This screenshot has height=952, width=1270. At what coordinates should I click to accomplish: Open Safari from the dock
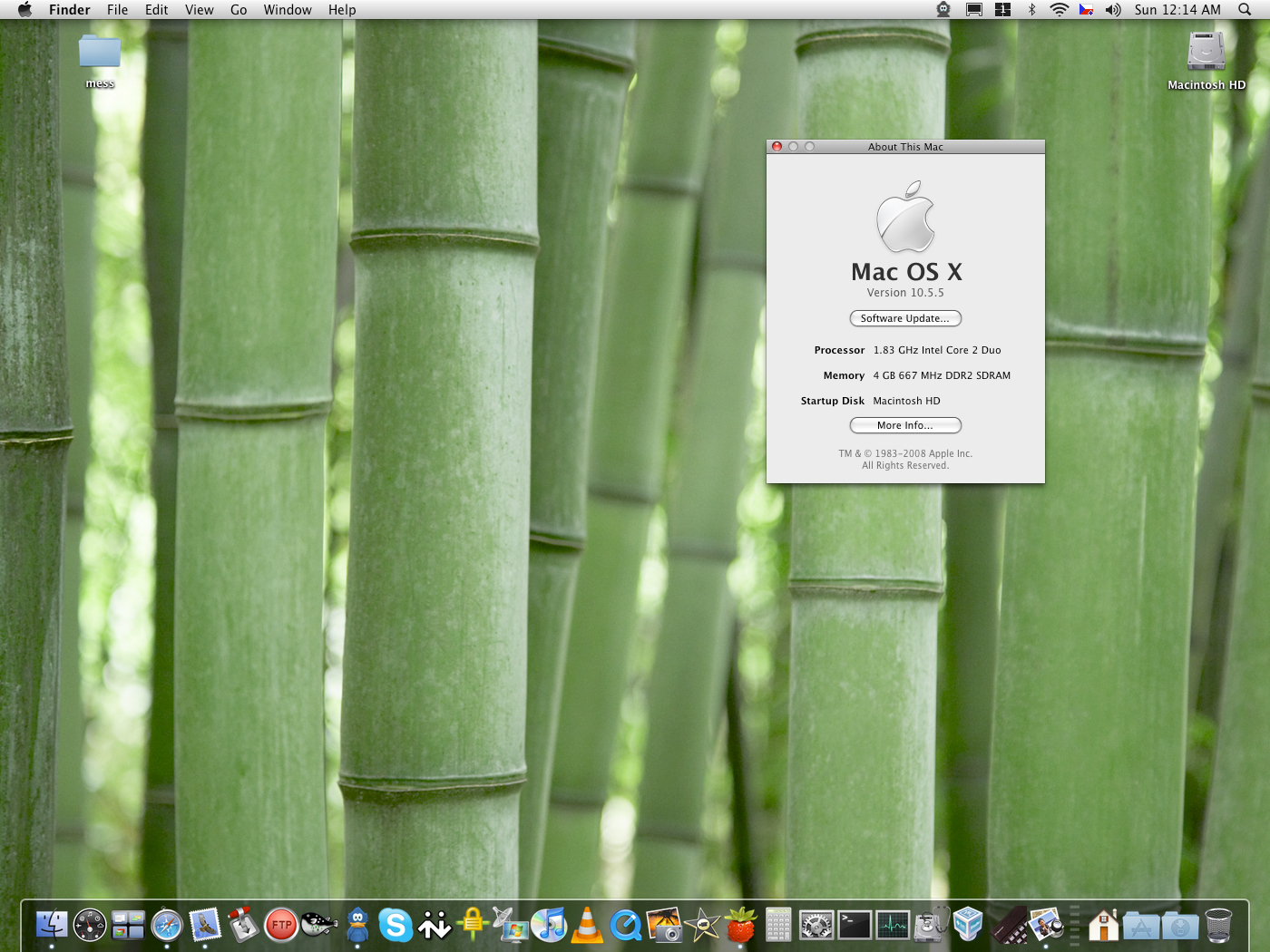coord(167,925)
